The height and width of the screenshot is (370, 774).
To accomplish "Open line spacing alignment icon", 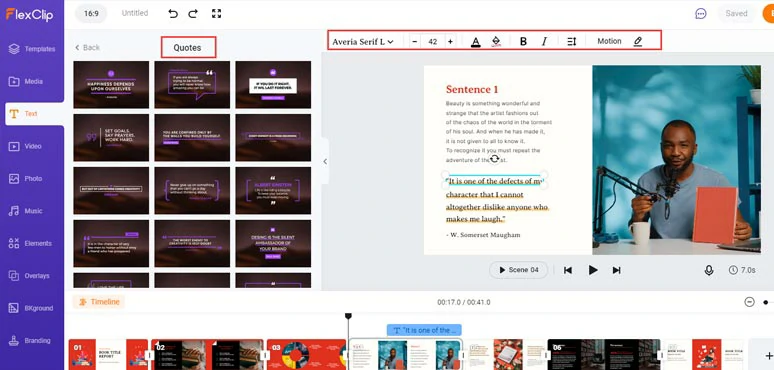I will [x=572, y=42].
